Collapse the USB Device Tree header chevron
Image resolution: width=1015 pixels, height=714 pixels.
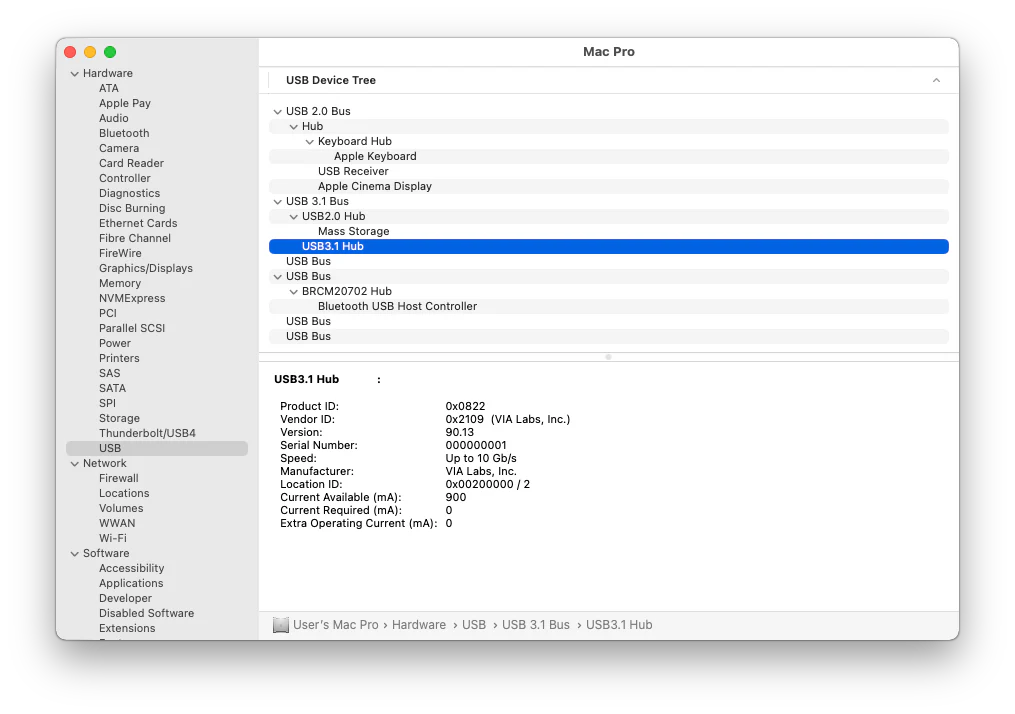pyautogui.click(x=936, y=80)
